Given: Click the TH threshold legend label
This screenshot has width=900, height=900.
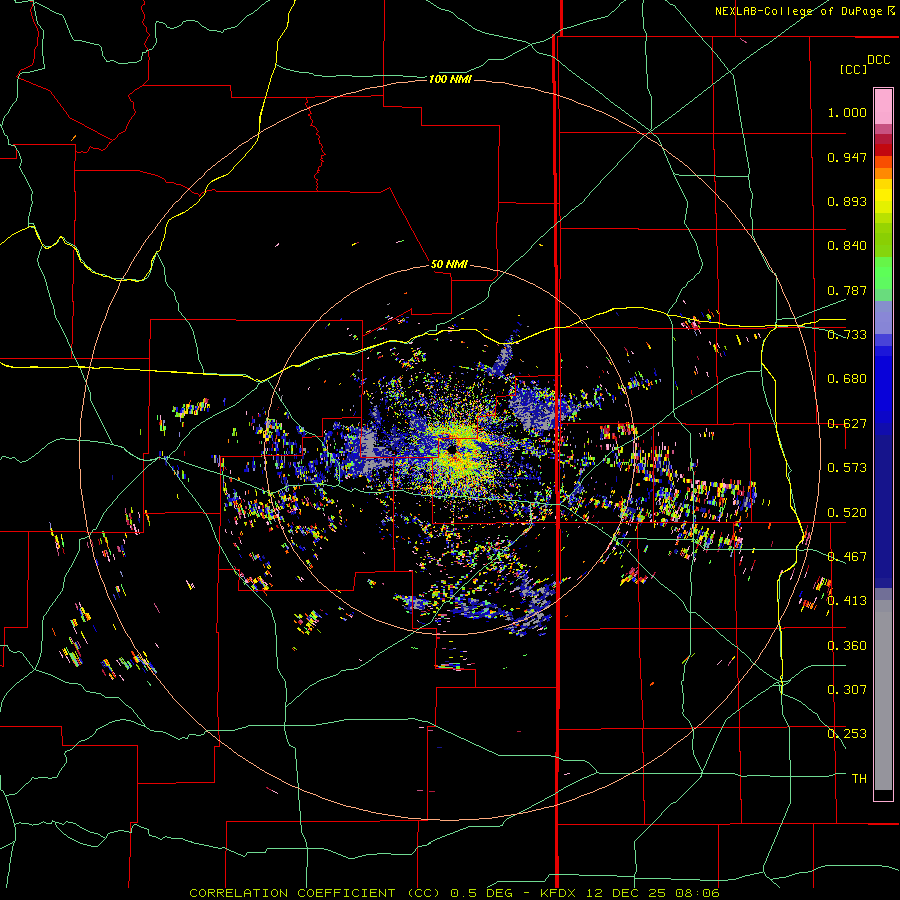Looking at the screenshot, I should [x=859, y=779].
